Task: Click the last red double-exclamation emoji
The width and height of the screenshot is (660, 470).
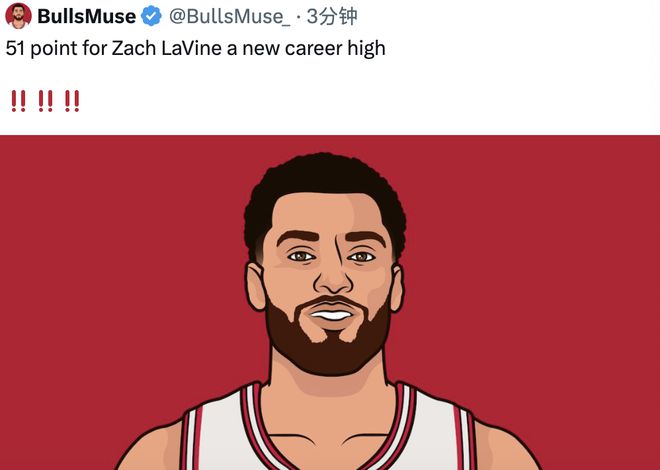Action: pyautogui.click(x=71, y=101)
